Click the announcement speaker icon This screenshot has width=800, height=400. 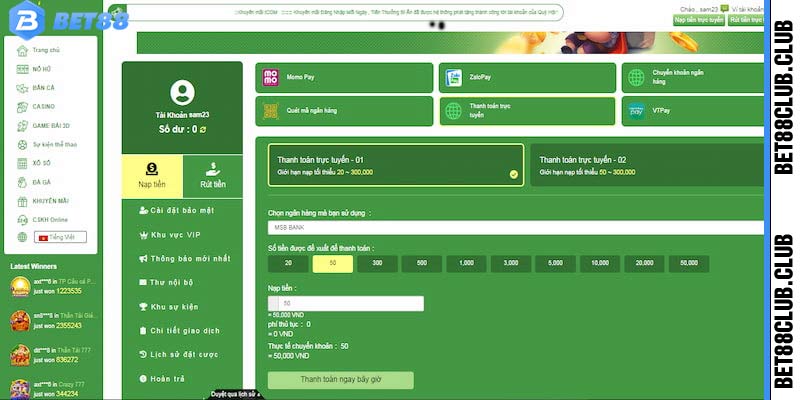(x=117, y=12)
